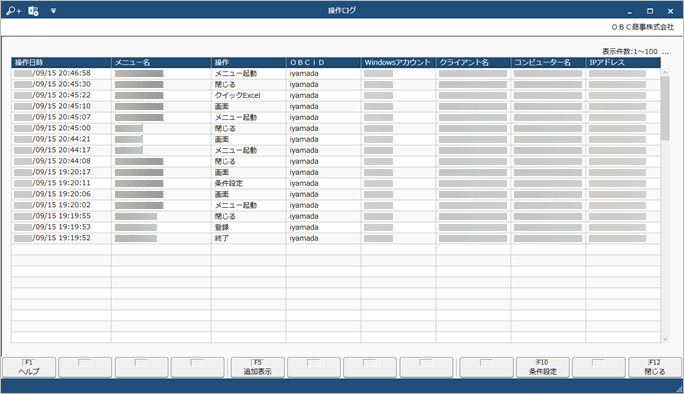The height and width of the screenshot is (394, 684).
Task: Click the F10 条件設定 button
Action: (543, 367)
